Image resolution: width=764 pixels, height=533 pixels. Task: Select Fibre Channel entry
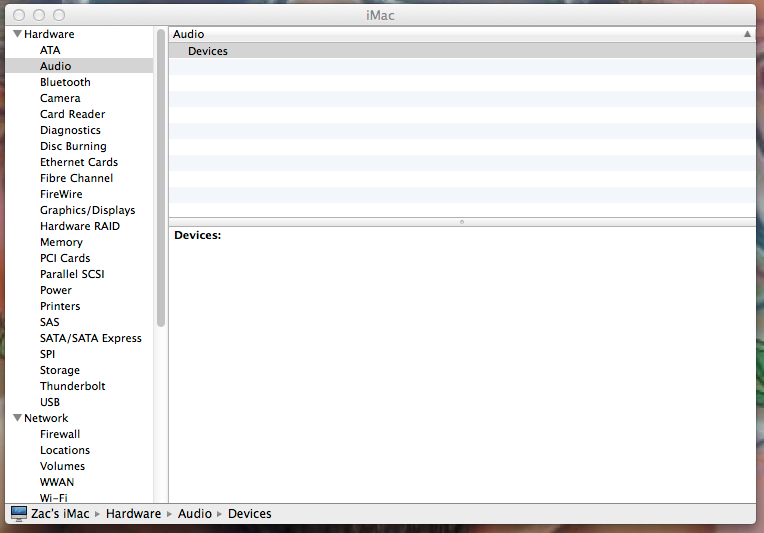click(x=76, y=178)
